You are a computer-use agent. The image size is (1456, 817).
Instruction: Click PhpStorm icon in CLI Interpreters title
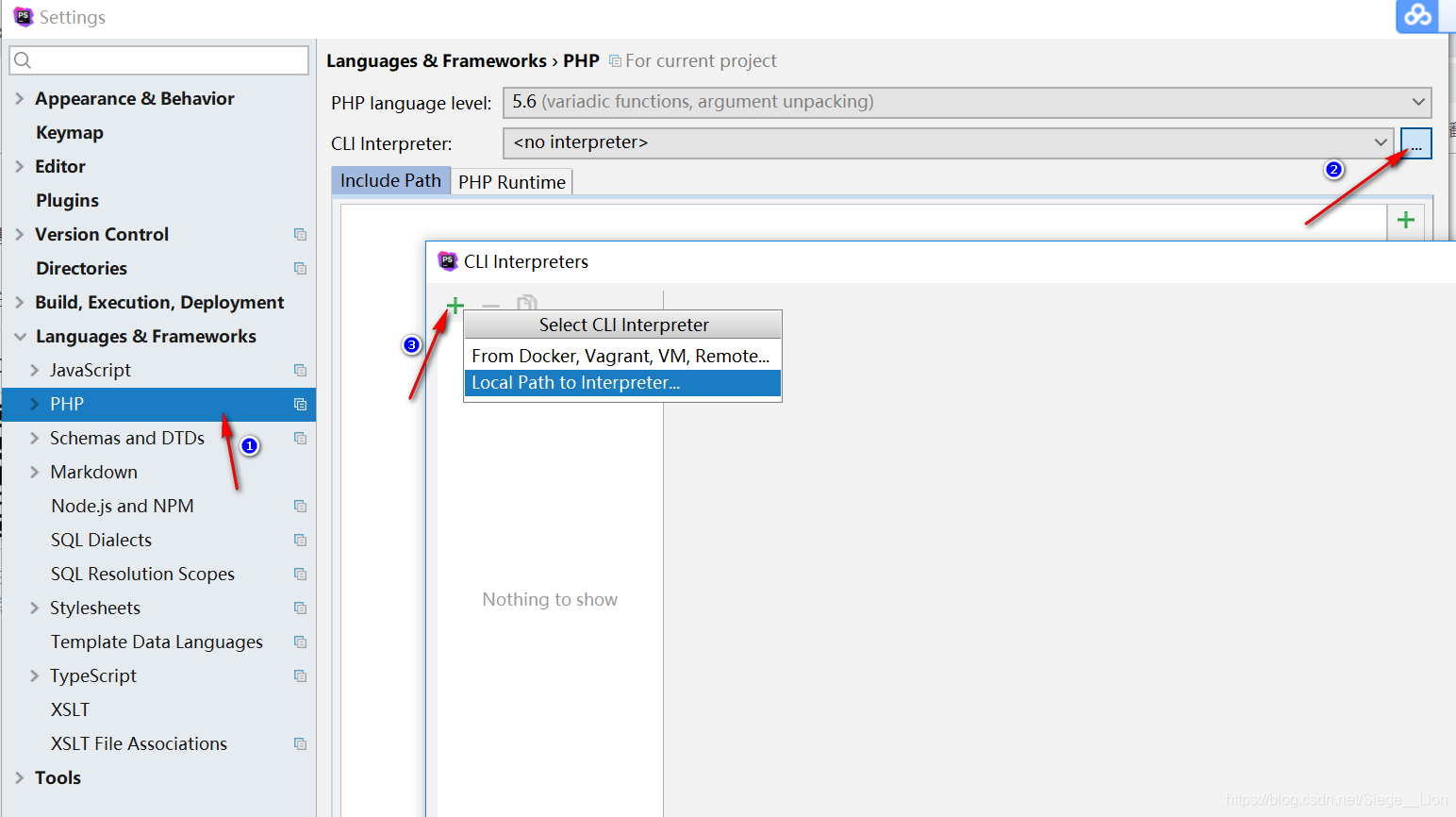[448, 260]
